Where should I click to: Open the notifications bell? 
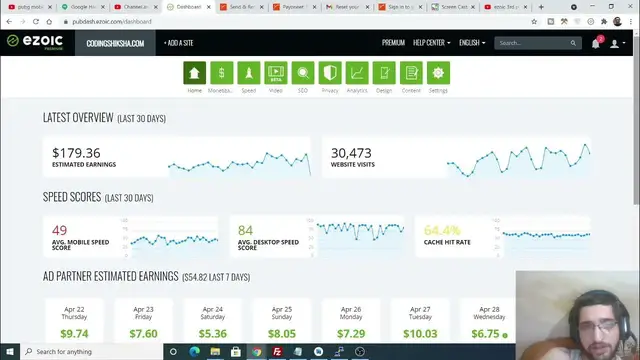(596, 43)
